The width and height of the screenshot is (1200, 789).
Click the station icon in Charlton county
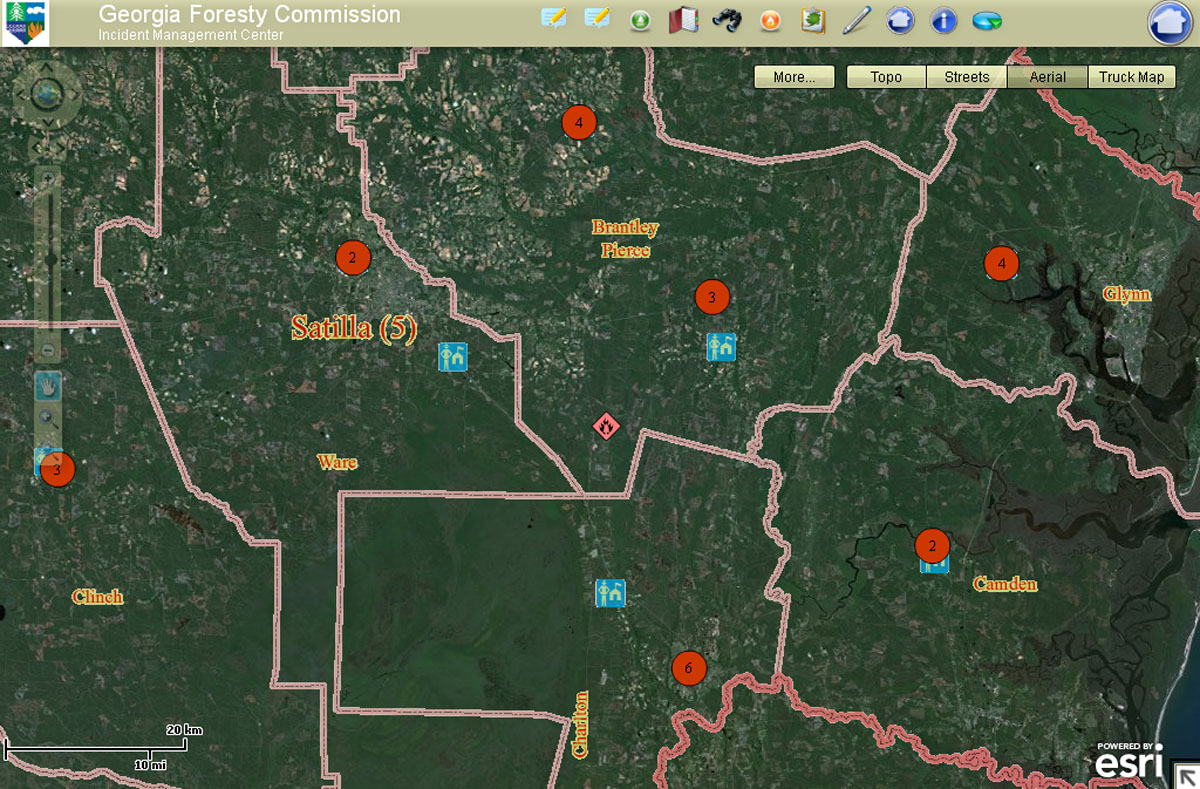point(610,593)
